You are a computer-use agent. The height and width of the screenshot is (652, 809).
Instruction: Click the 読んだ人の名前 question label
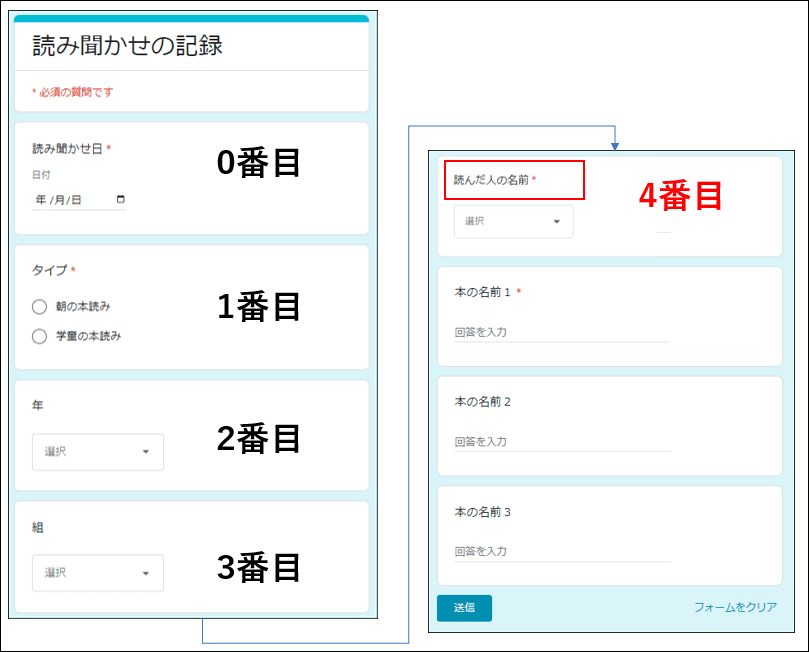click(491, 180)
